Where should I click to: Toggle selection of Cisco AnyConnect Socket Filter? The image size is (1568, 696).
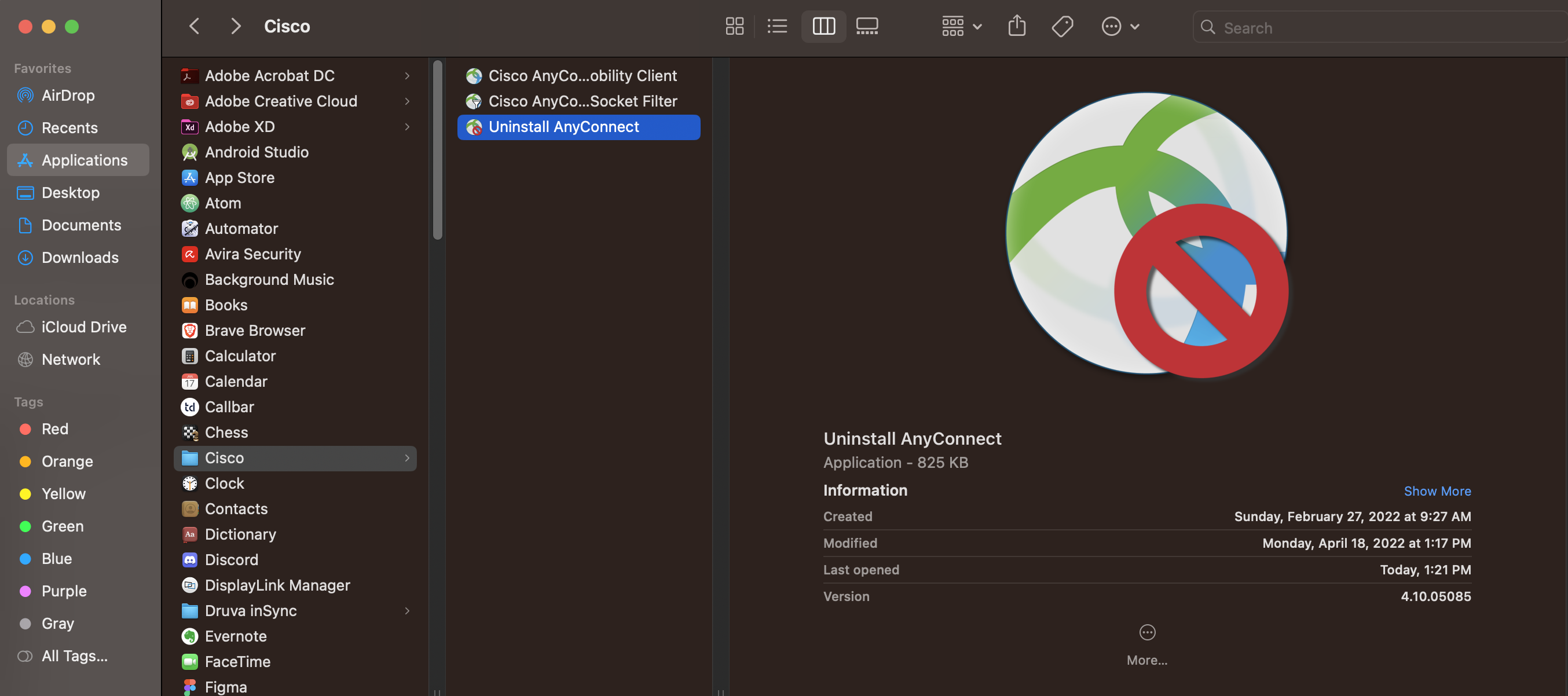[x=582, y=101]
